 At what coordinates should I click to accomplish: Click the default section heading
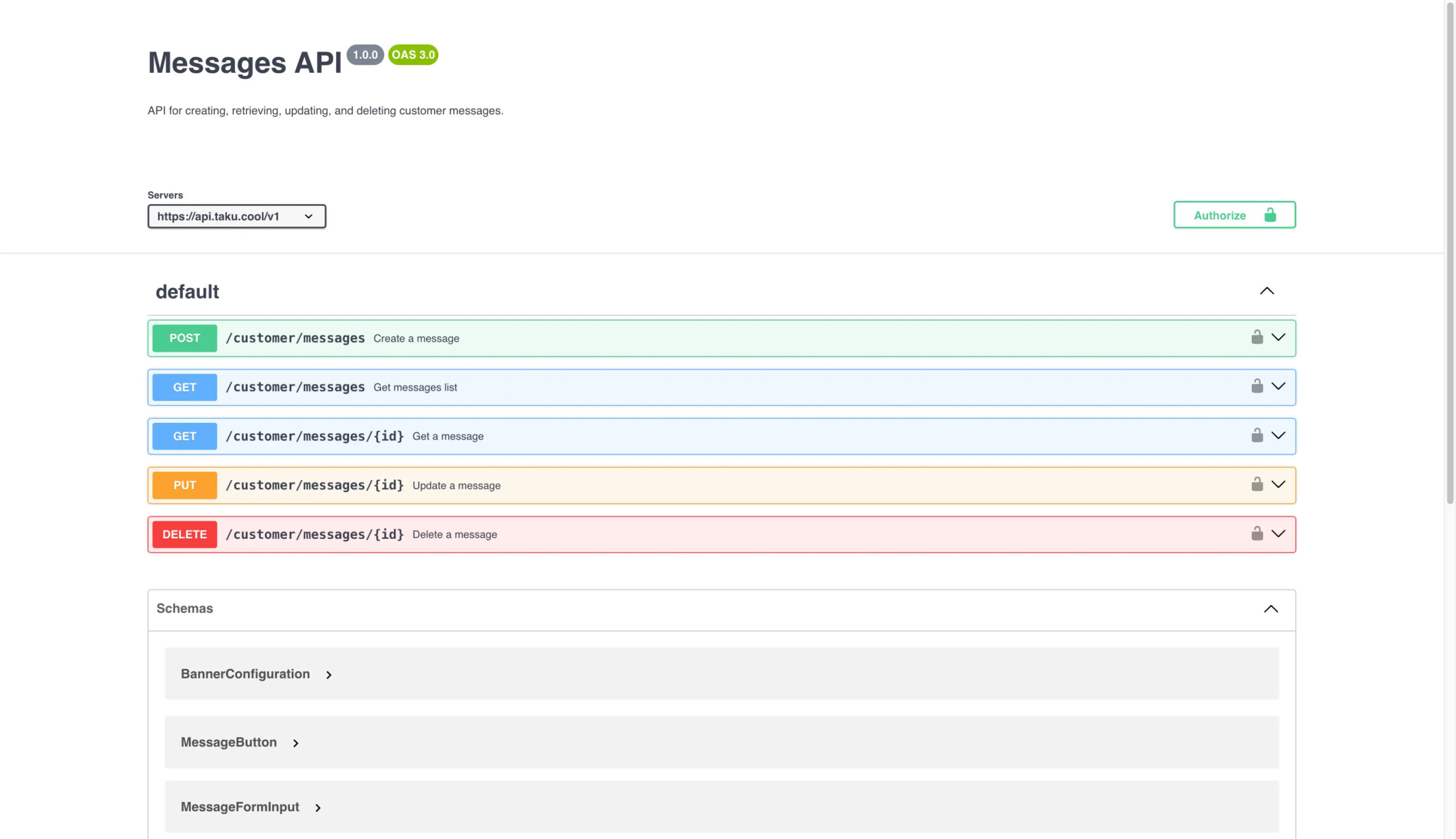coord(187,292)
